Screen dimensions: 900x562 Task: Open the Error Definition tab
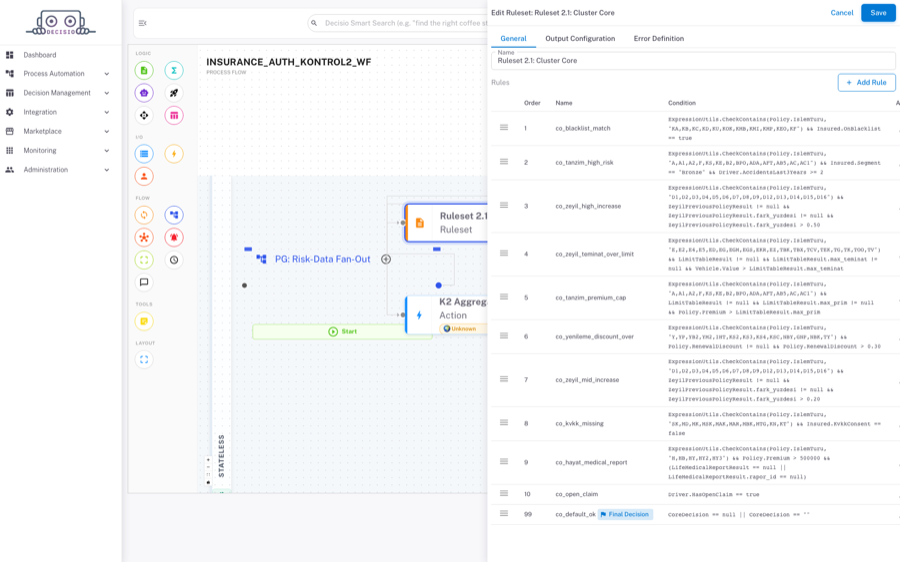[658, 38]
